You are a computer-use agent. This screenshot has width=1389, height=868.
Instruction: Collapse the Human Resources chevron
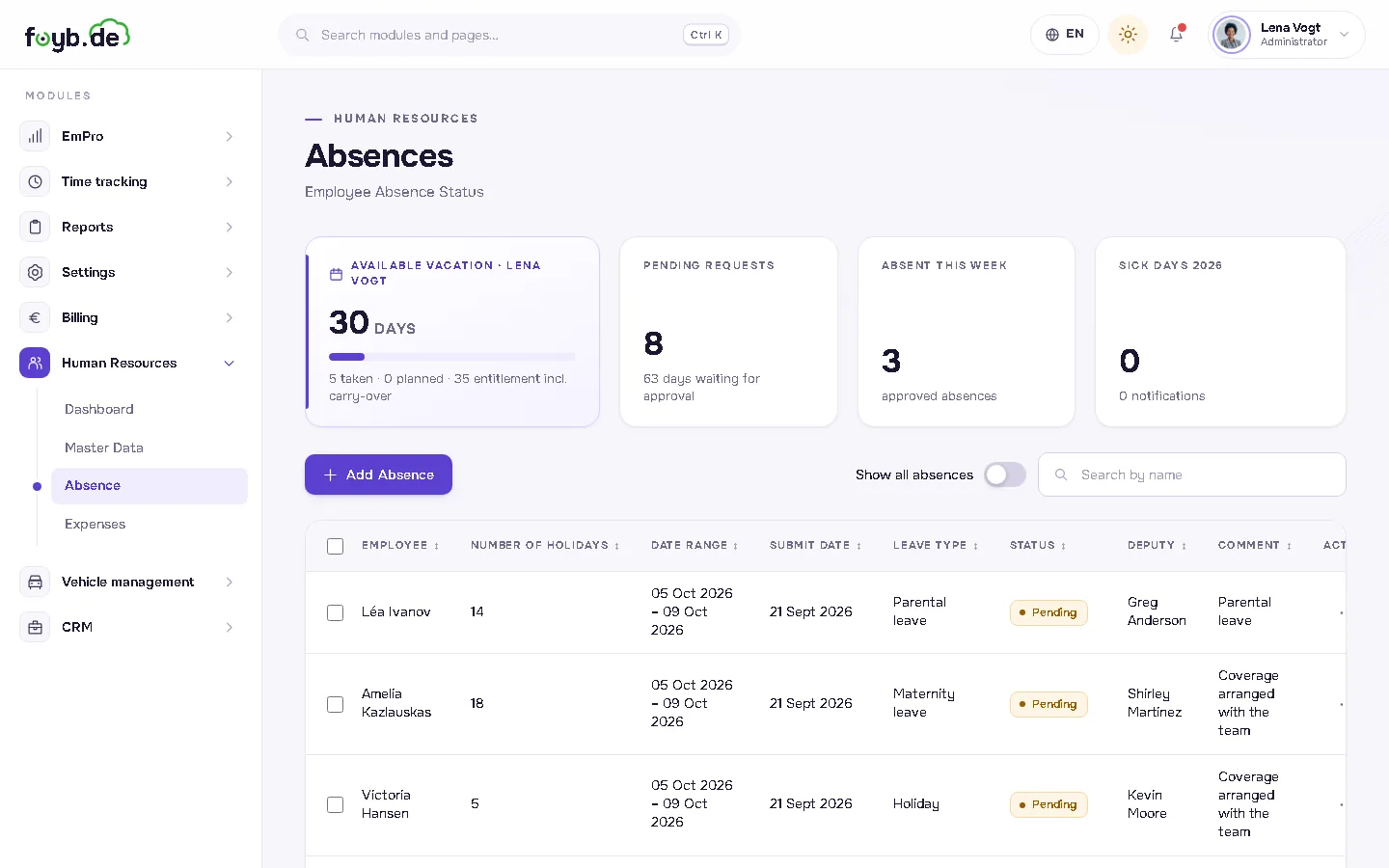[x=230, y=363]
